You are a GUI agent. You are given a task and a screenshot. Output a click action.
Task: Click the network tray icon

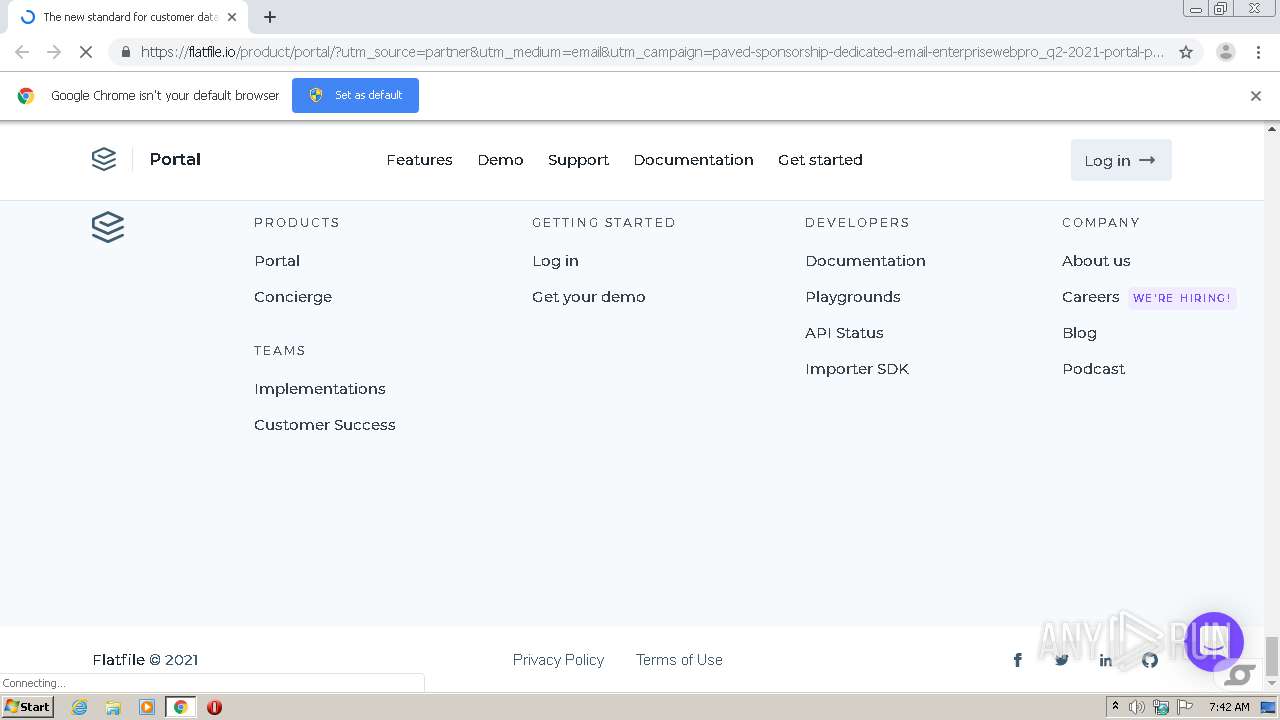1161,707
